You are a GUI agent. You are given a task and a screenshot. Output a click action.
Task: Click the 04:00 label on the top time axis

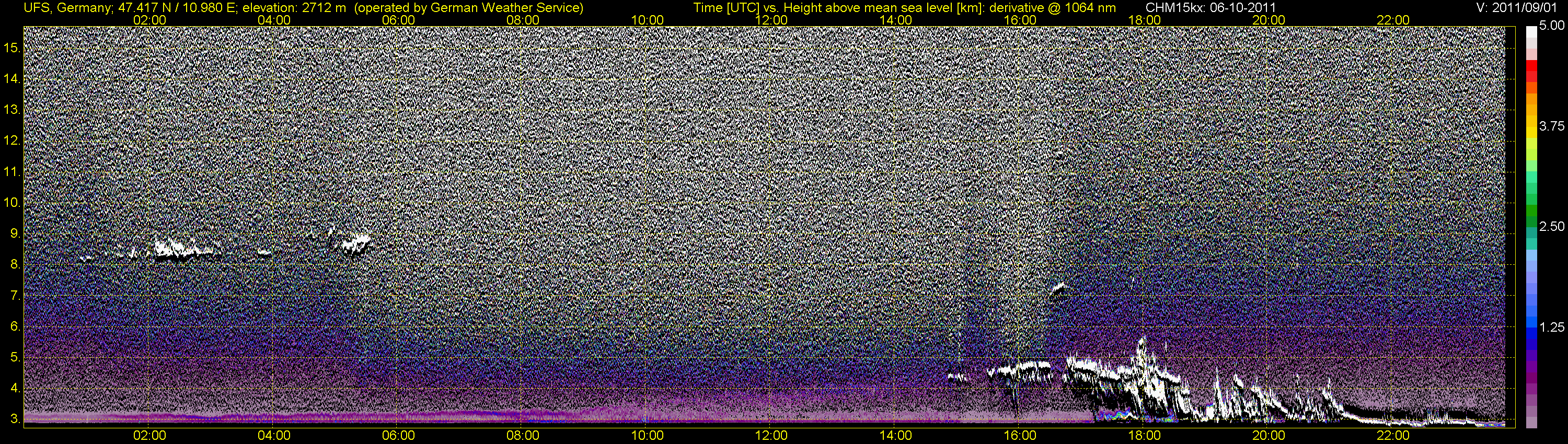click(x=274, y=20)
